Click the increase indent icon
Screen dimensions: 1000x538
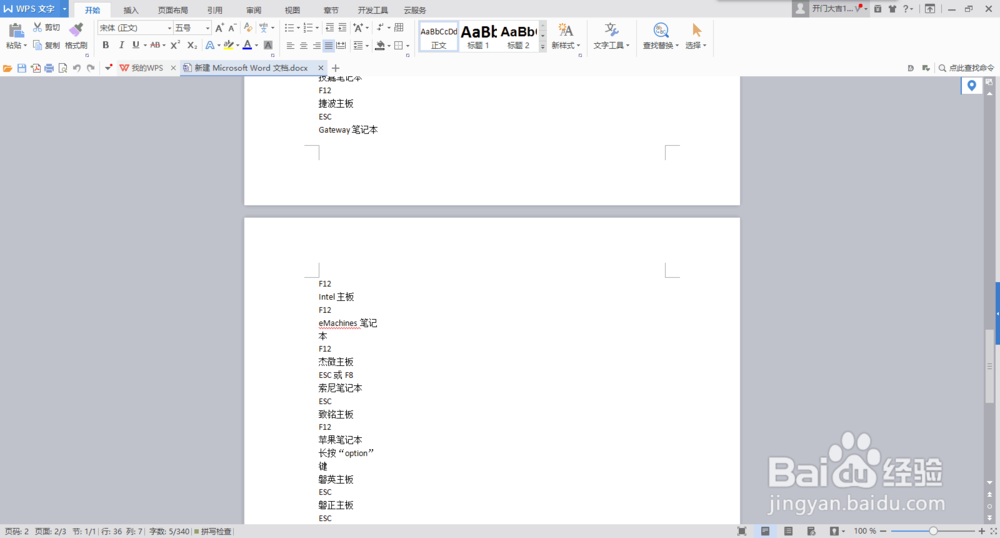342,27
